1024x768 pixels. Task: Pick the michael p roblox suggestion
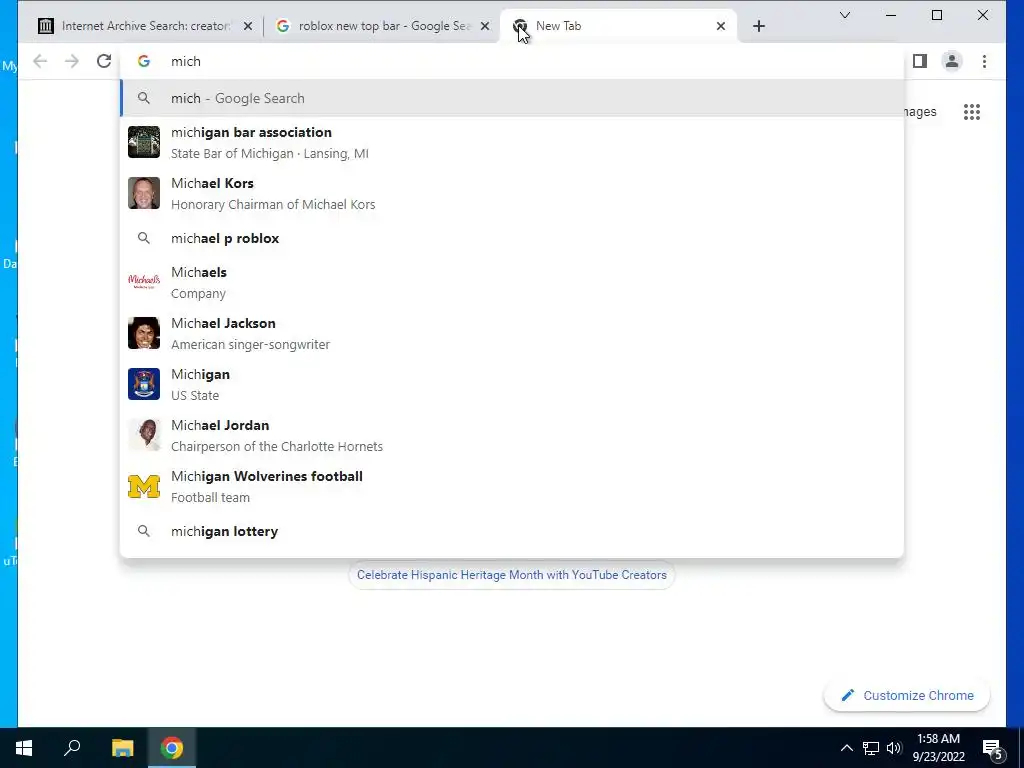(x=512, y=238)
